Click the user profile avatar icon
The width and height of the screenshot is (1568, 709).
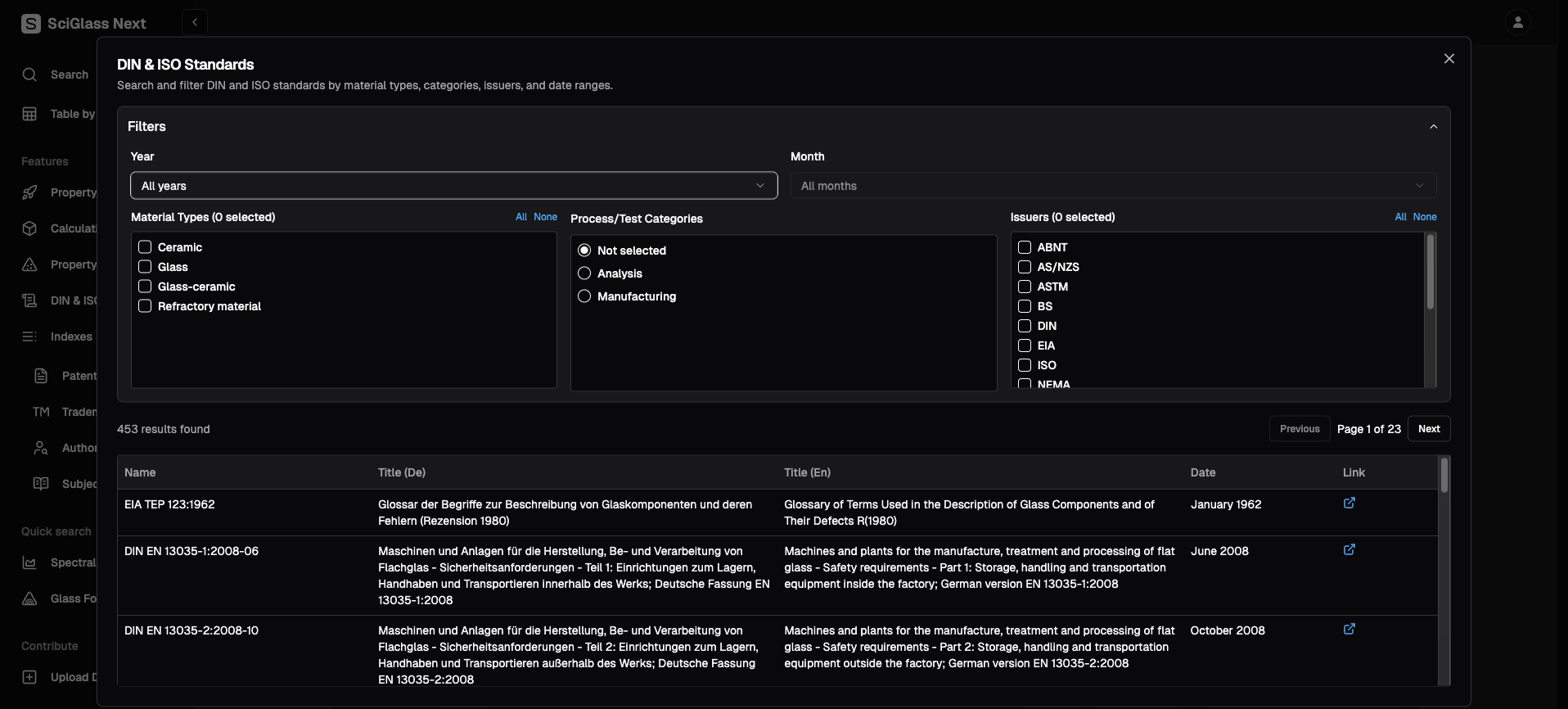1517,22
